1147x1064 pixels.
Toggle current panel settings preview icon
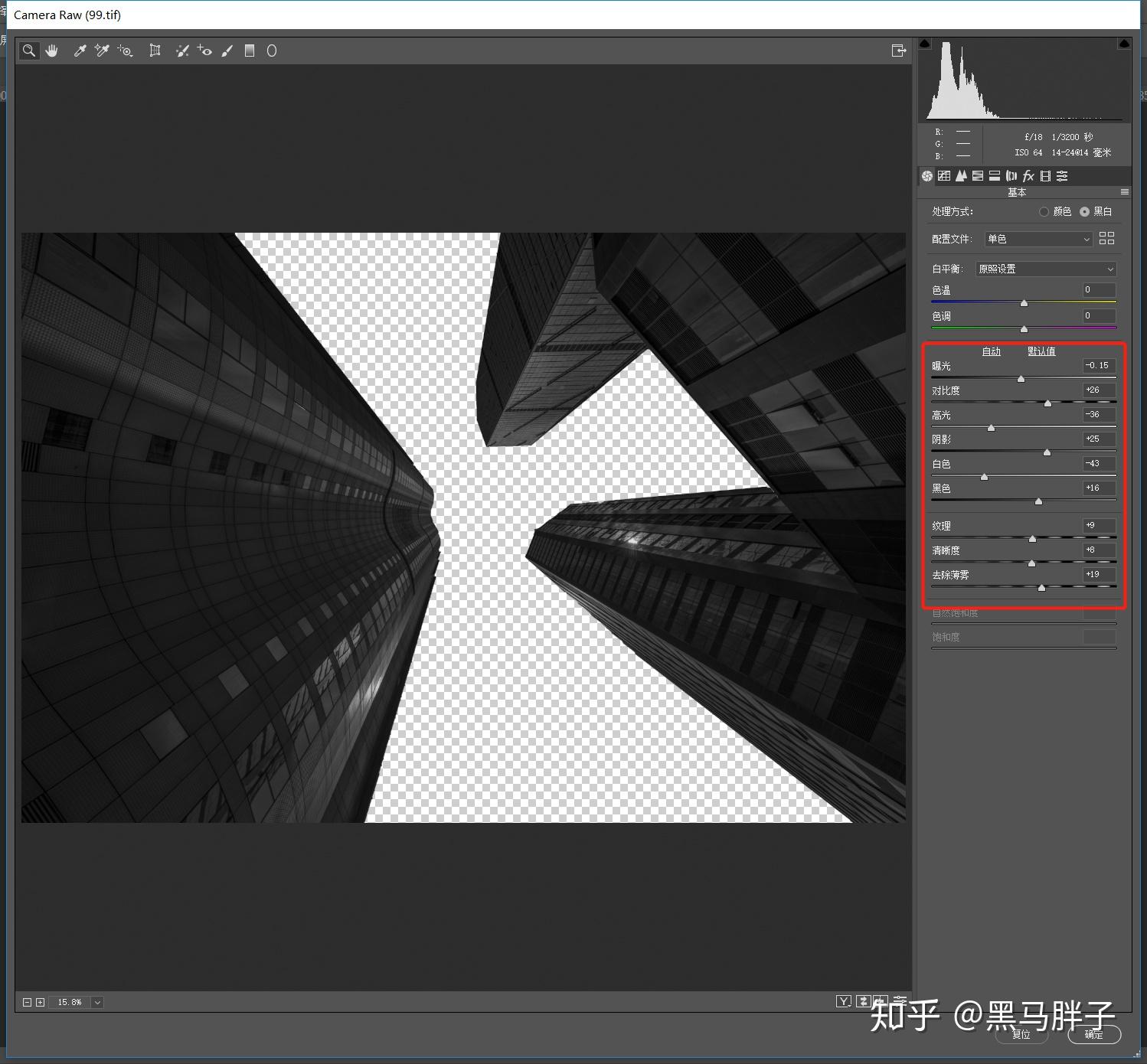click(x=900, y=1001)
